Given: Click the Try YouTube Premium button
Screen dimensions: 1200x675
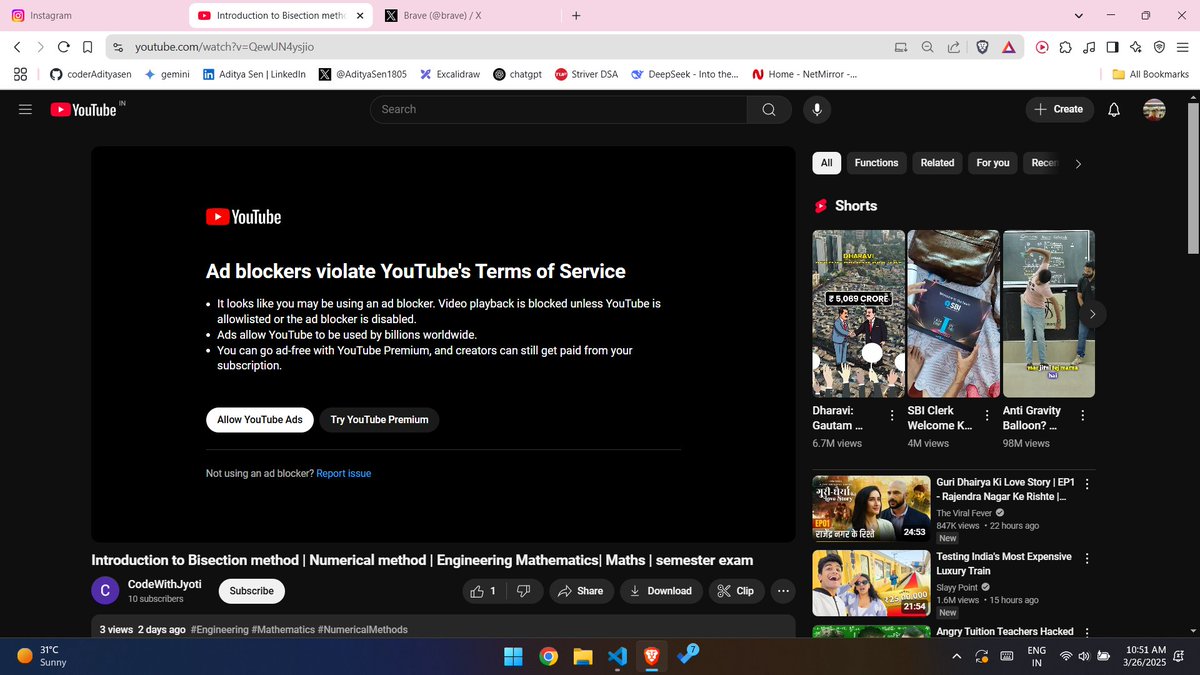Looking at the screenshot, I should (x=379, y=420).
